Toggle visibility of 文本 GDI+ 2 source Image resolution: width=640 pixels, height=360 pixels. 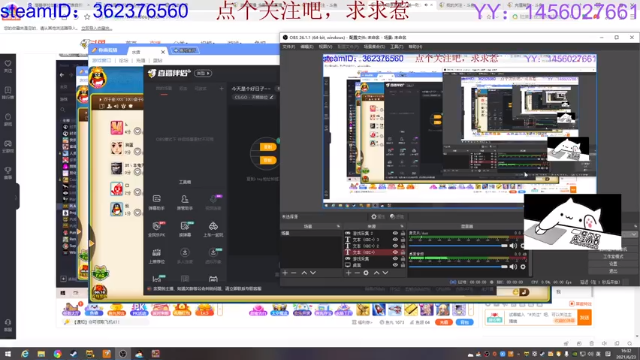(x=395, y=246)
